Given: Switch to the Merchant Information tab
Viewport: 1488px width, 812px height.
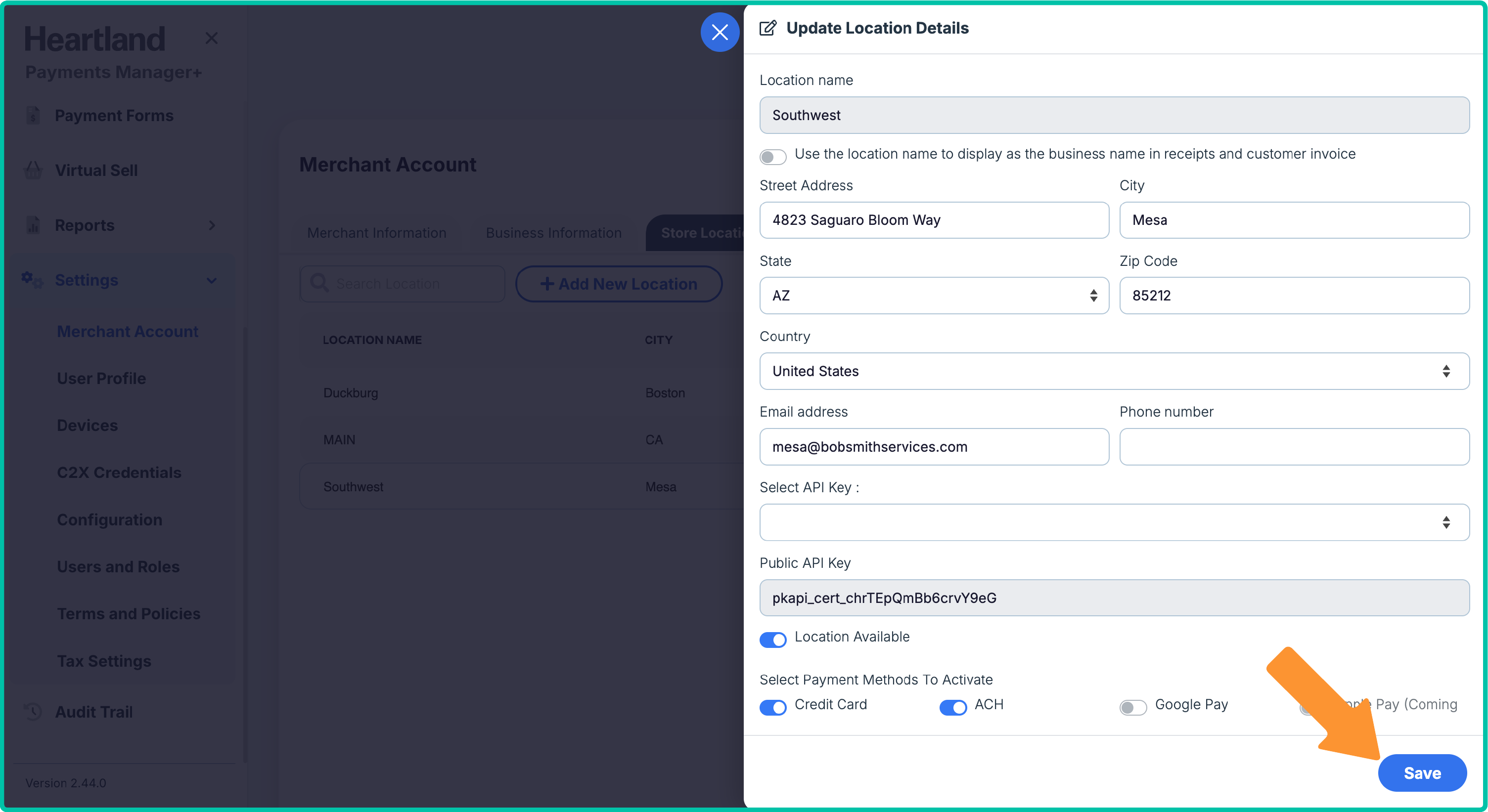Looking at the screenshot, I should click(377, 233).
